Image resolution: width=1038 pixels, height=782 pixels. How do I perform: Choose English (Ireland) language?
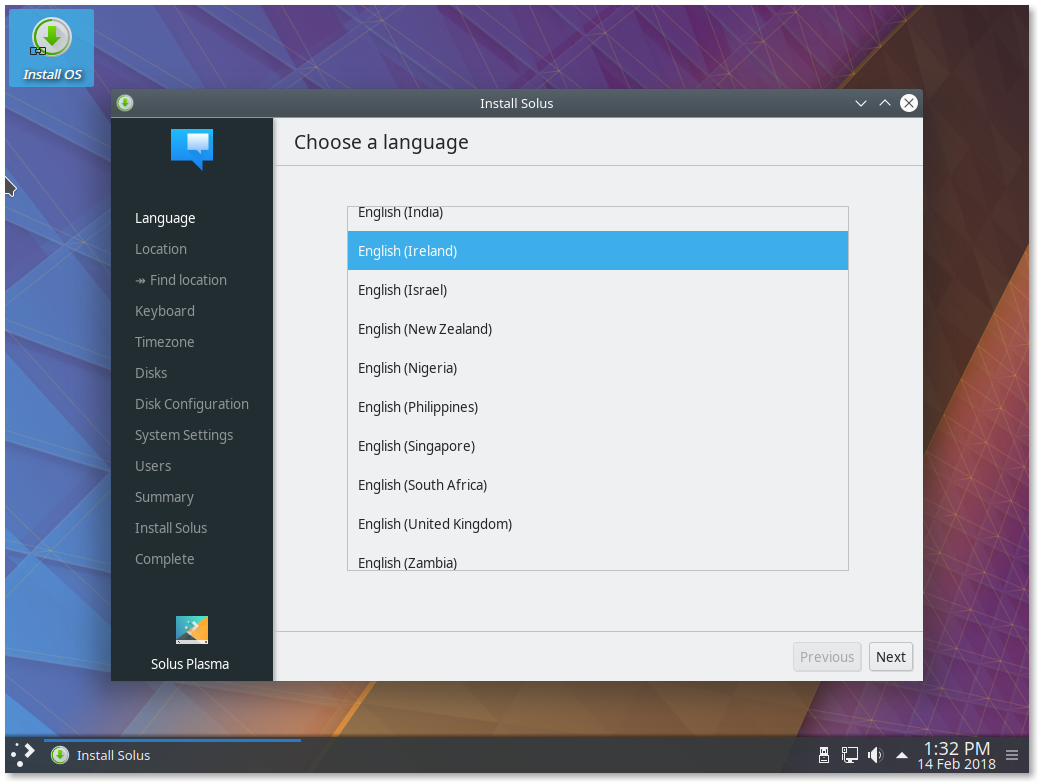(x=597, y=251)
